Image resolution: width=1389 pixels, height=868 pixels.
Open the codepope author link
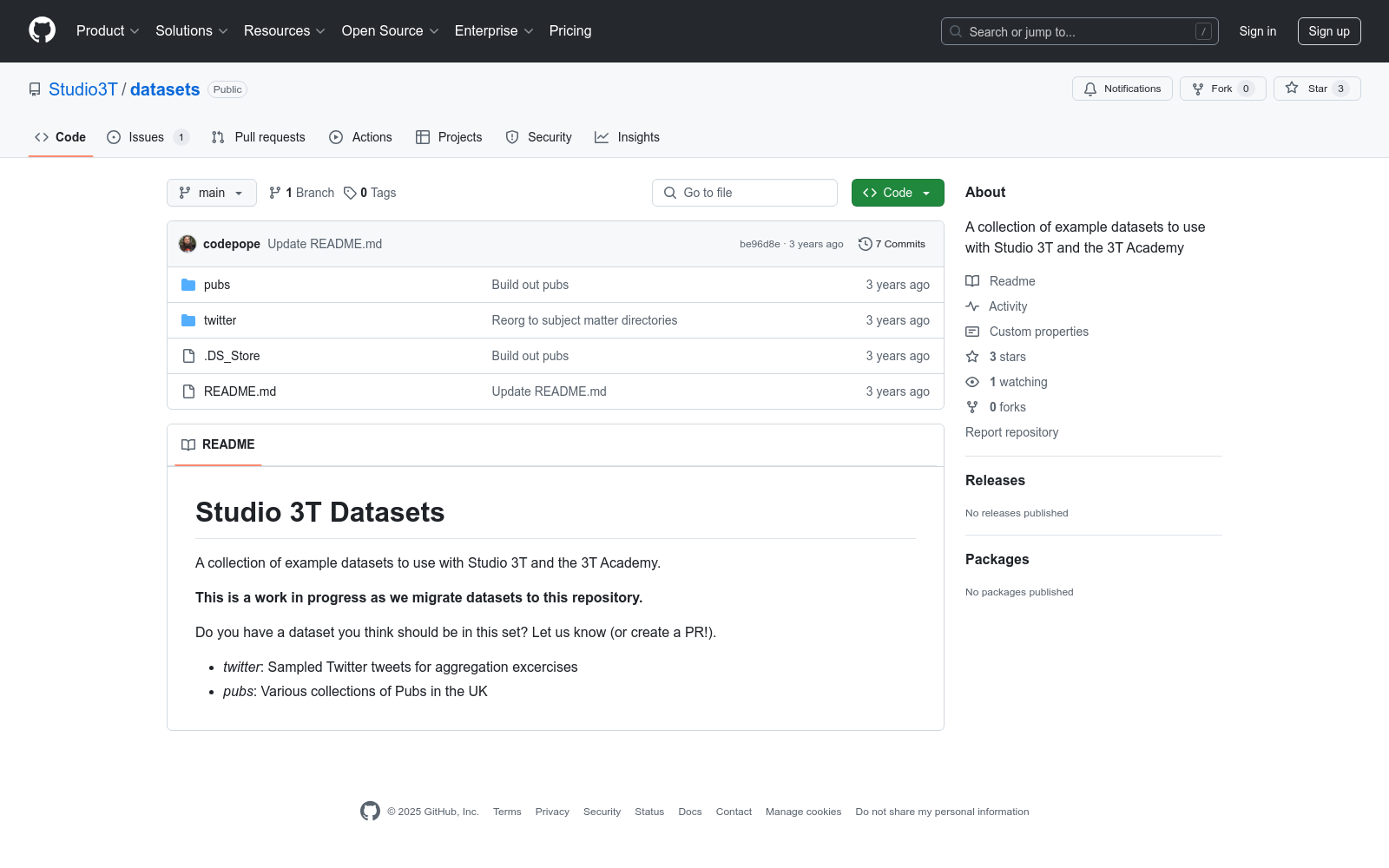(232, 244)
